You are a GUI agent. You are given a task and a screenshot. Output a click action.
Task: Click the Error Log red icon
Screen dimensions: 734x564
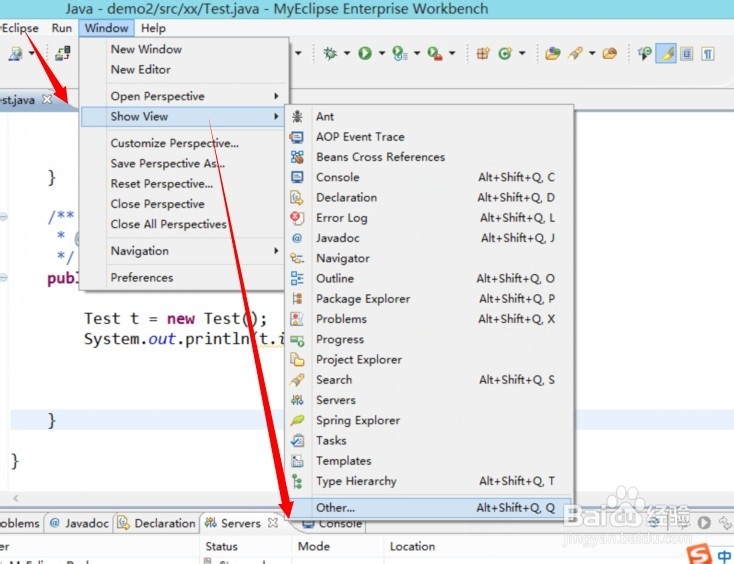(x=297, y=218)
